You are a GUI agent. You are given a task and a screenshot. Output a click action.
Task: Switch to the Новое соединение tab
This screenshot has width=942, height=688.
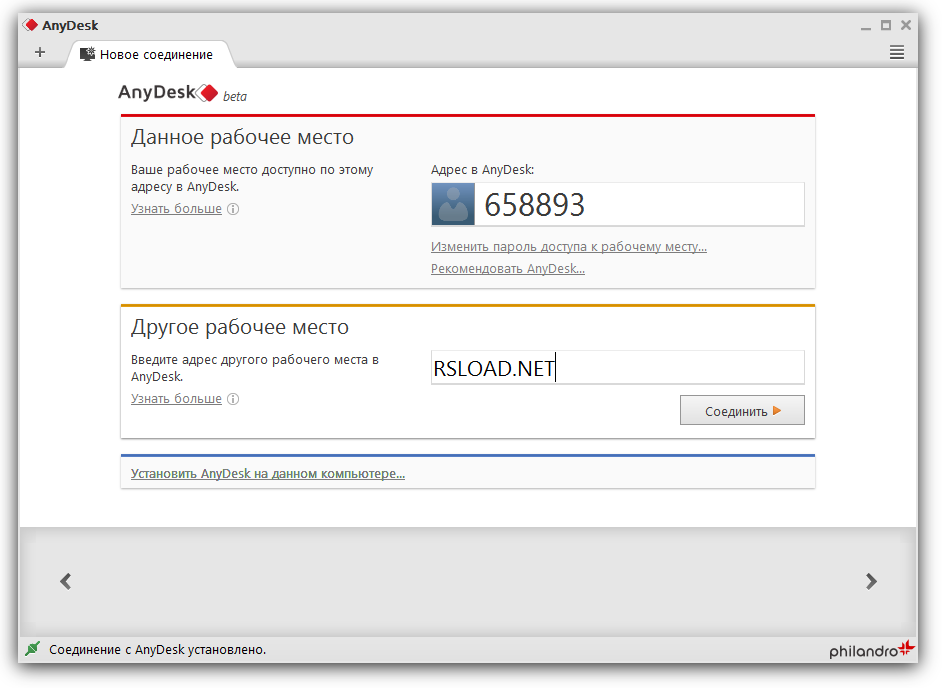tap(155, 56)
